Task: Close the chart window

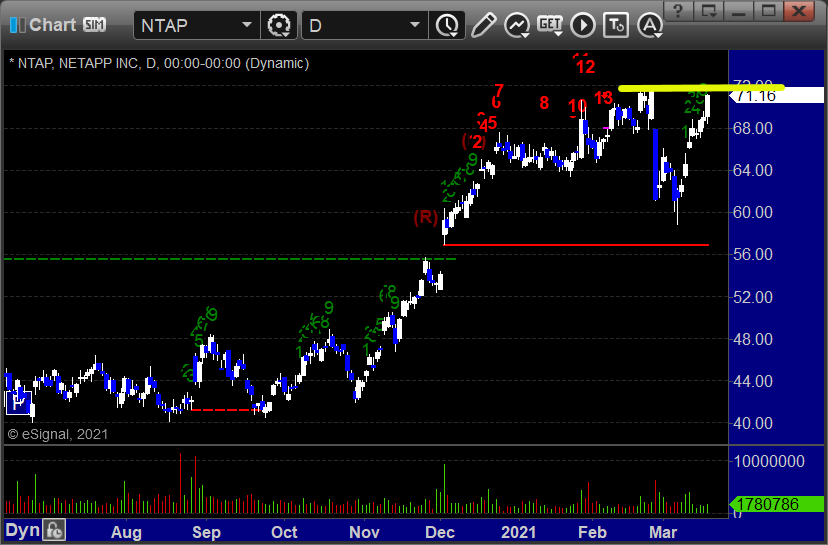Action: pyautogui.click(x=799, y=10)
